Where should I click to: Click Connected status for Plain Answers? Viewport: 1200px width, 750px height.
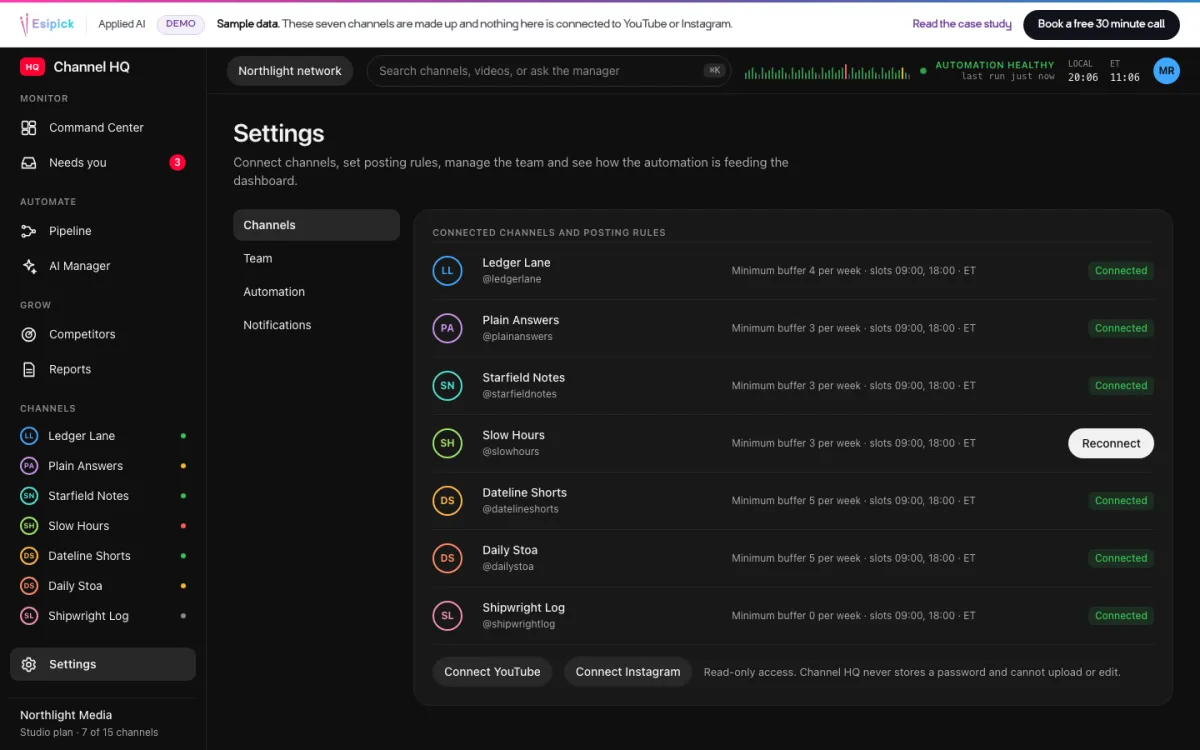(1121, 328)
